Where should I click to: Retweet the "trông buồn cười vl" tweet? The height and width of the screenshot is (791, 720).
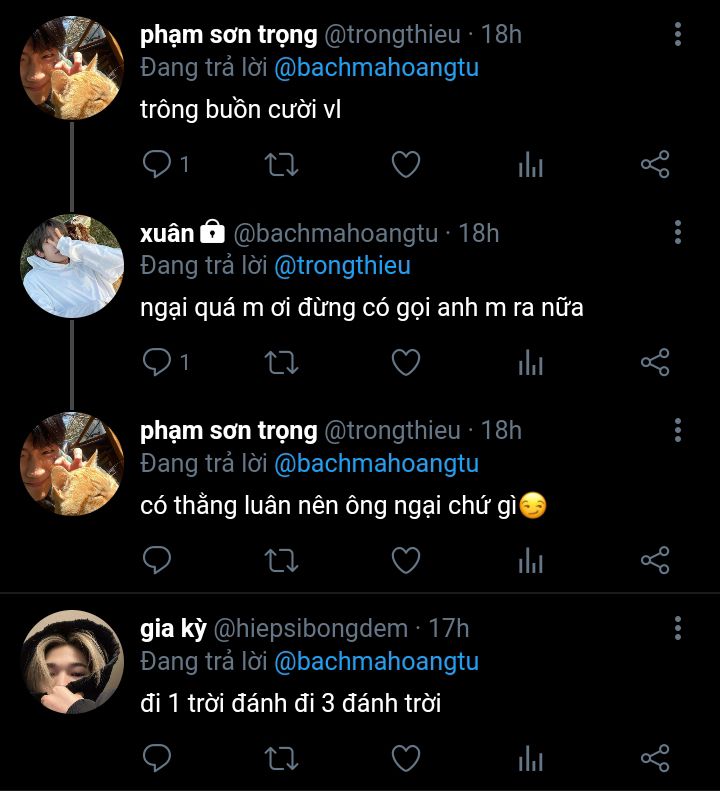[282, 164]
